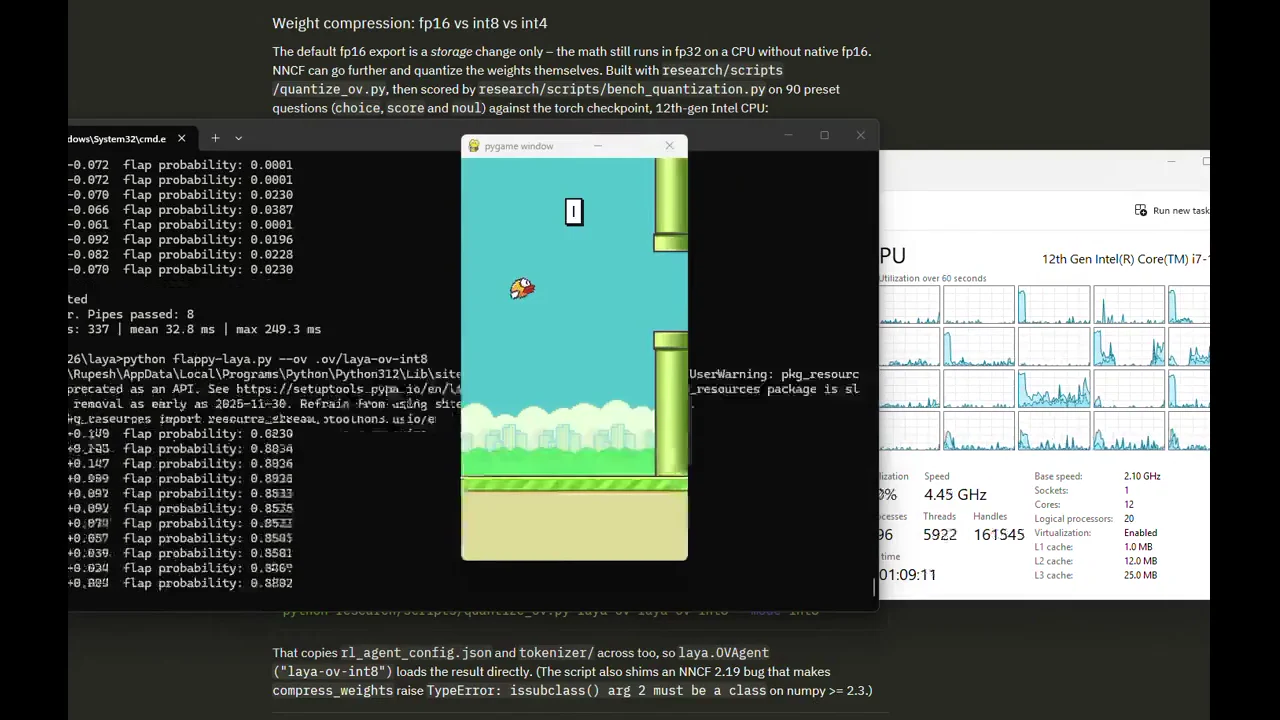Click the lower green pipe in game
Image resolution: width=1280 pixels, height=720 pixels.
671,404
